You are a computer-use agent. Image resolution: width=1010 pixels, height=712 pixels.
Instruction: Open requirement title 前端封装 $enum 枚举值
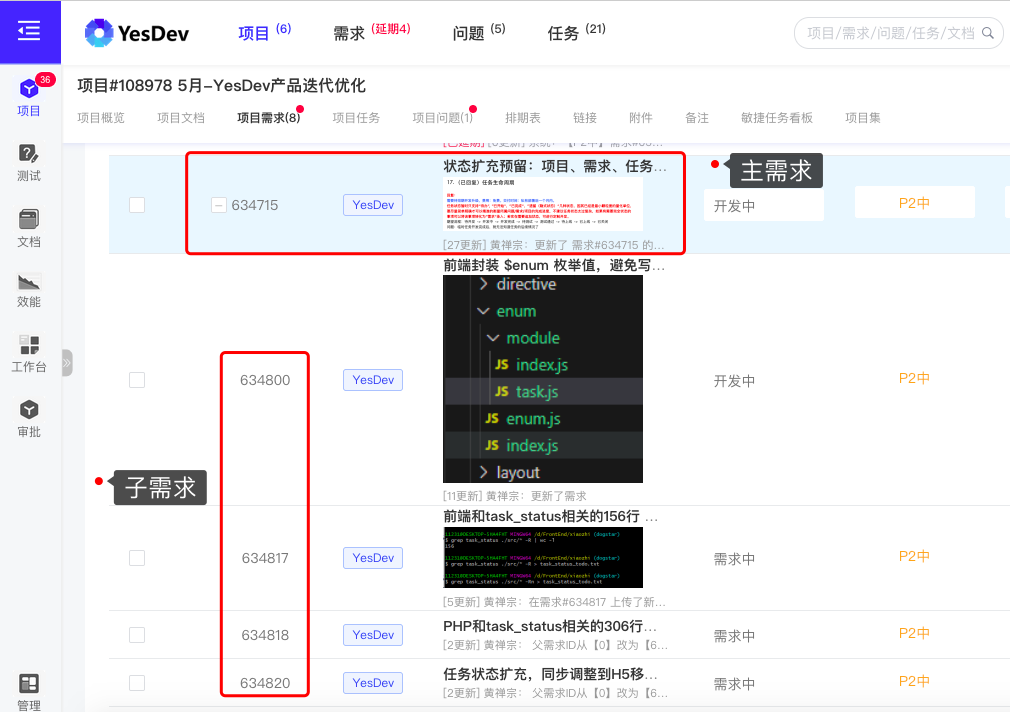click(x=554, y=265)
